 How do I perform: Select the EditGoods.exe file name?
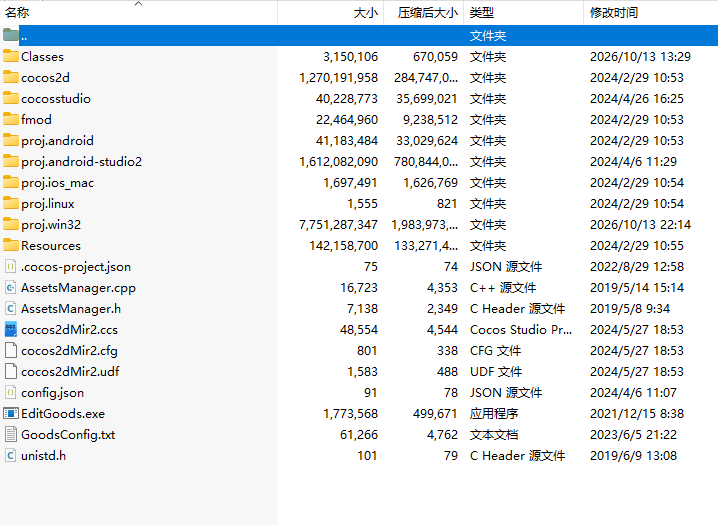point(63,414)
